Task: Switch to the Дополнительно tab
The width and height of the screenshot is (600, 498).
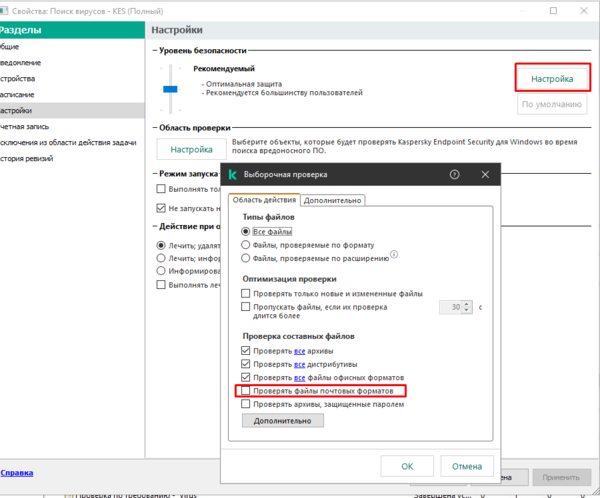Action: (333, 201)
